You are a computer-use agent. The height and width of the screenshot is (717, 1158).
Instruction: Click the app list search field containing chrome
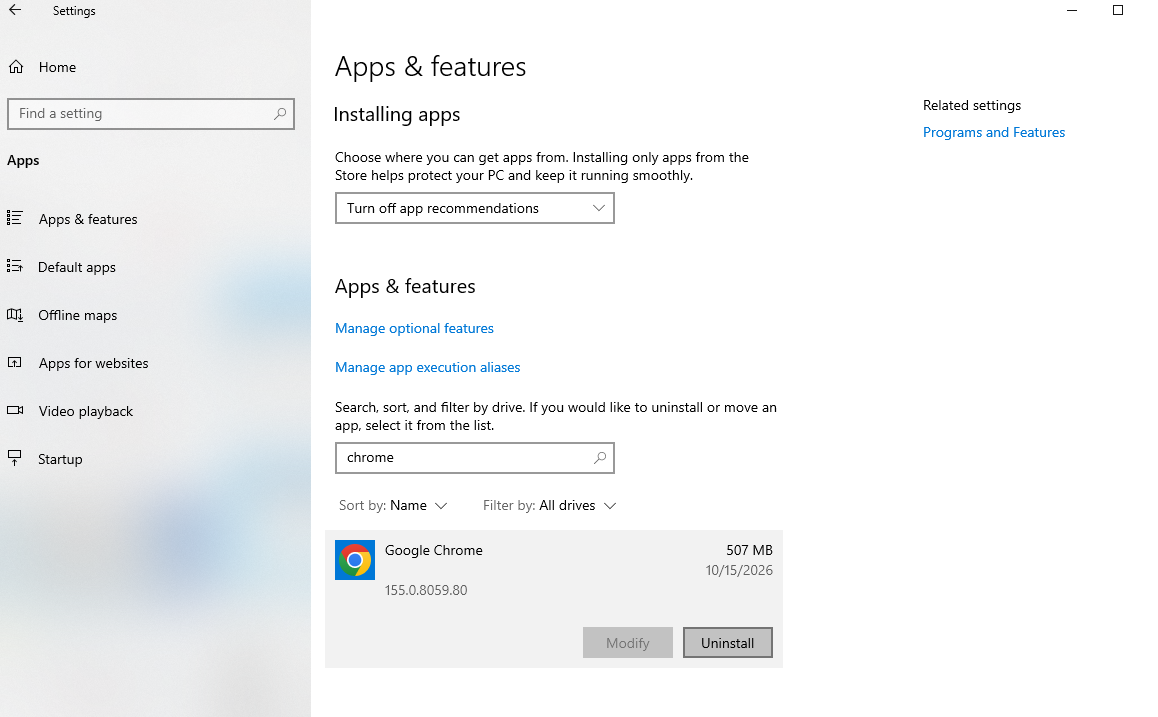pos(475,458)
